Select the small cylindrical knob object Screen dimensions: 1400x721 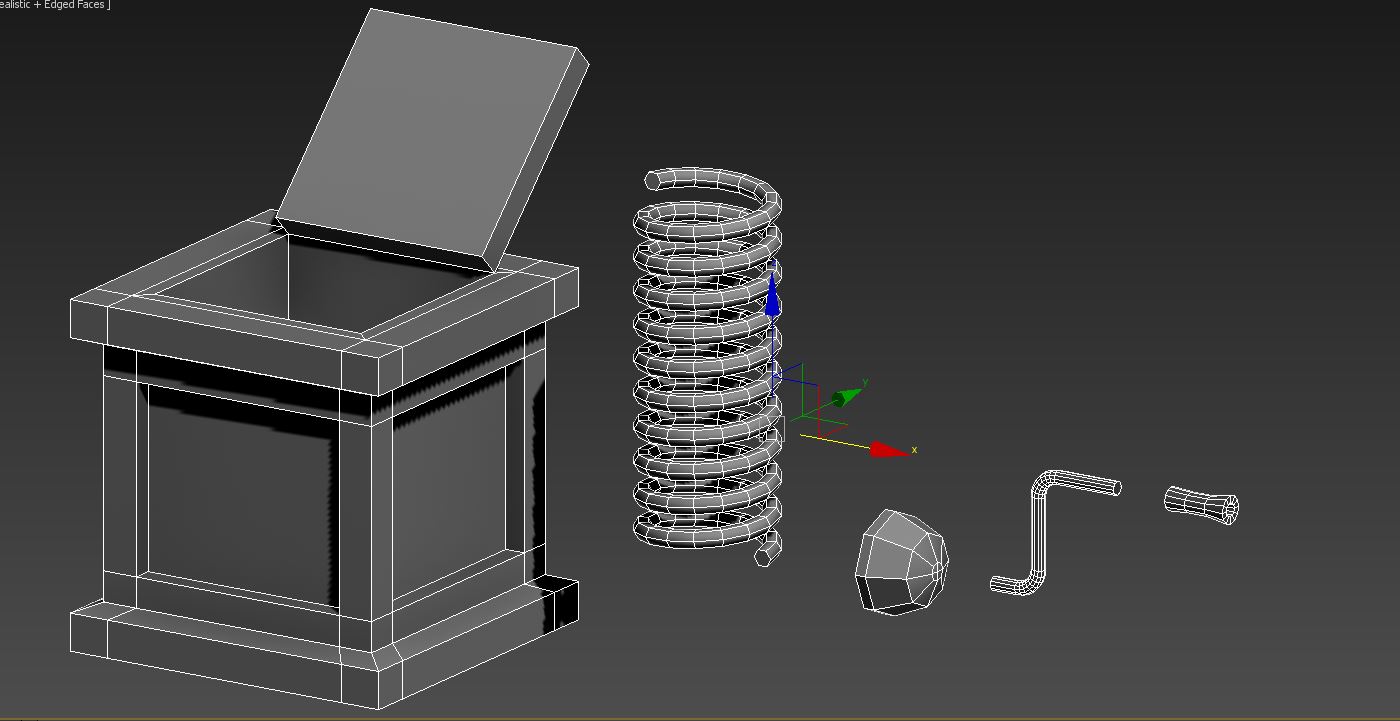[1202, 502]
